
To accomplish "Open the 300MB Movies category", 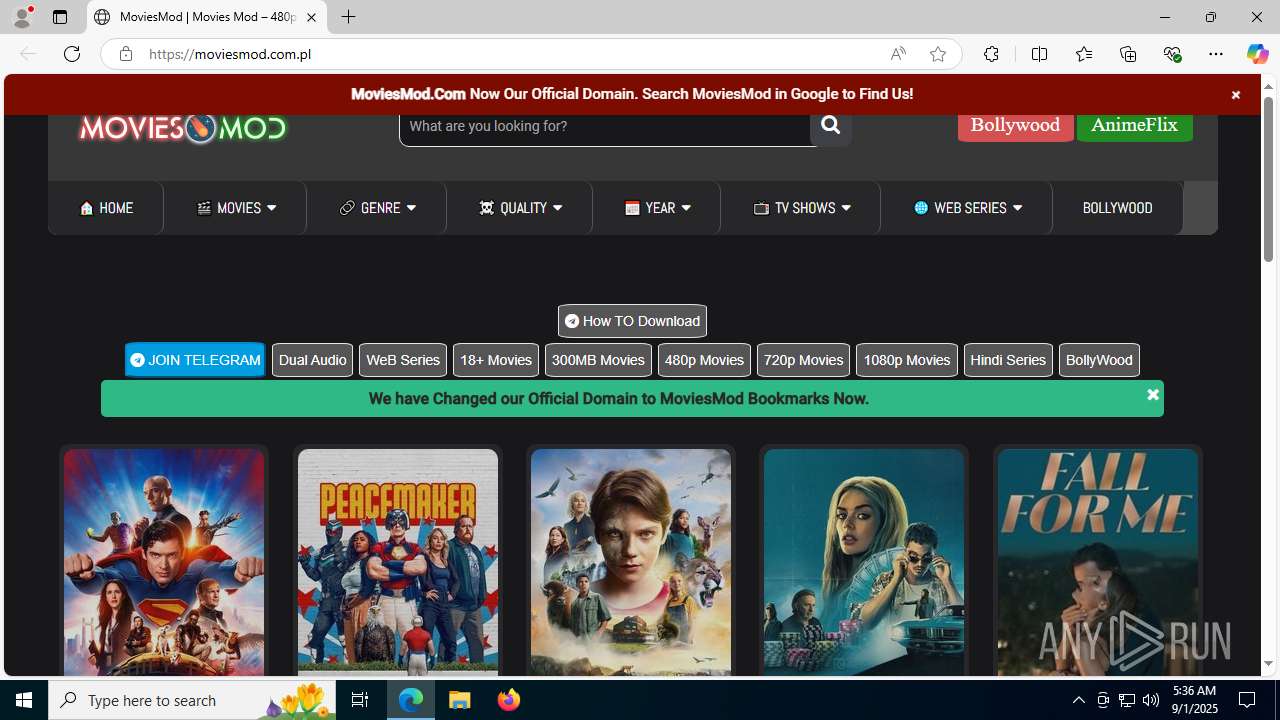I will pos(598,360).
